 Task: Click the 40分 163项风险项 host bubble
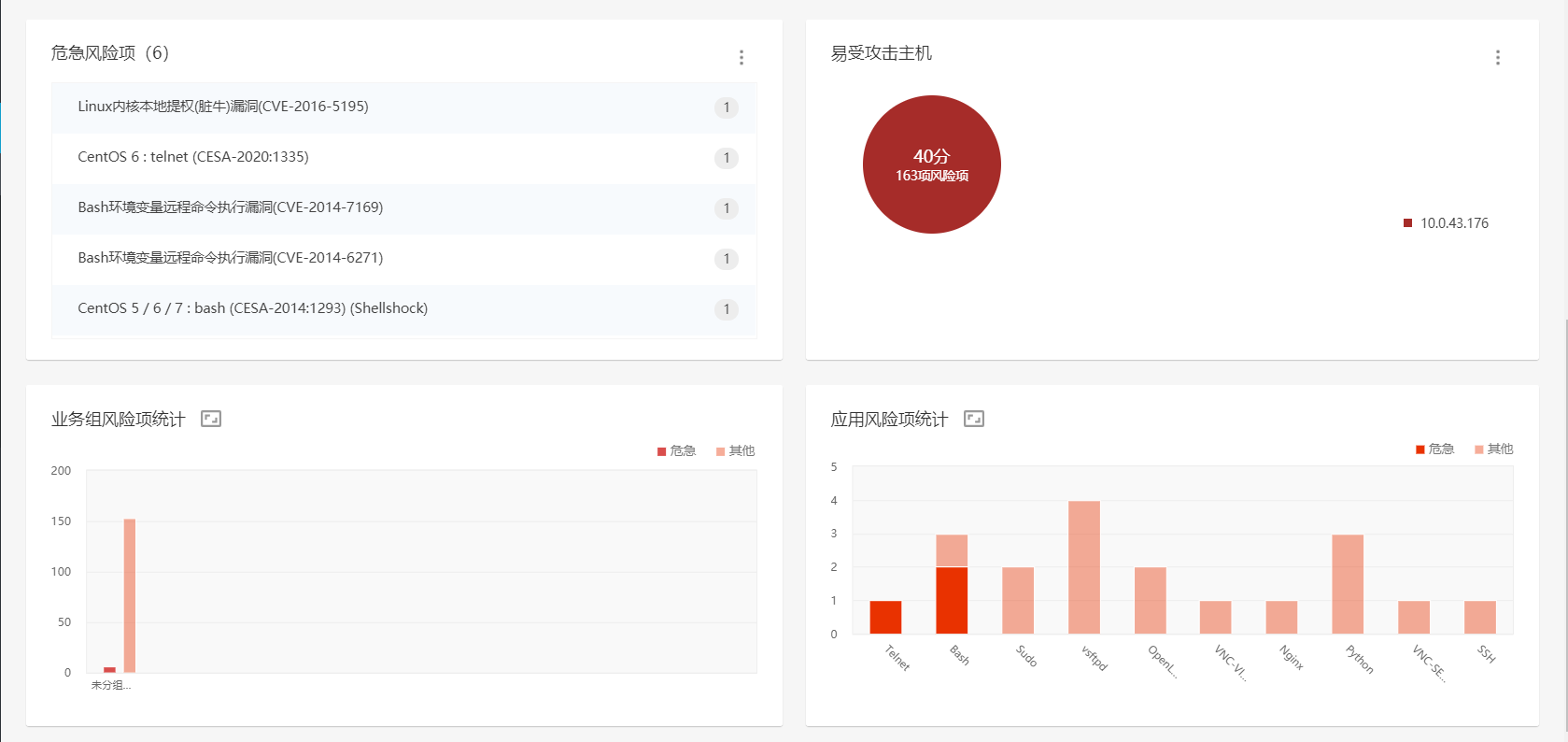[x=932, y=164]
